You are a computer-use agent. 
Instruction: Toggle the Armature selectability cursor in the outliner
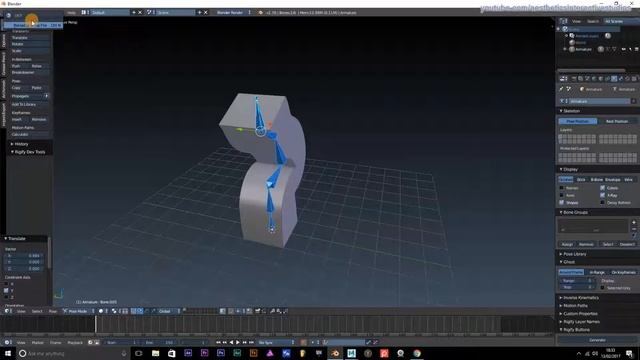(631, 49)
